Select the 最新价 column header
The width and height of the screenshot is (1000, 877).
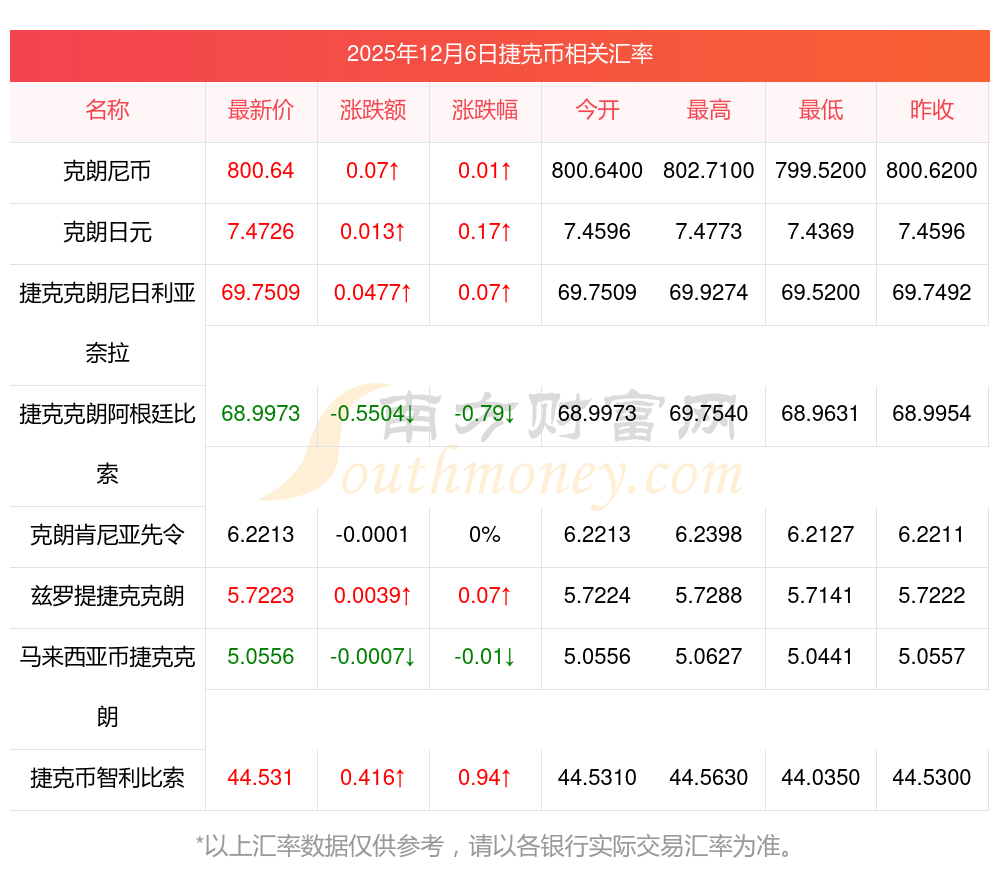[x=261, y=111]
